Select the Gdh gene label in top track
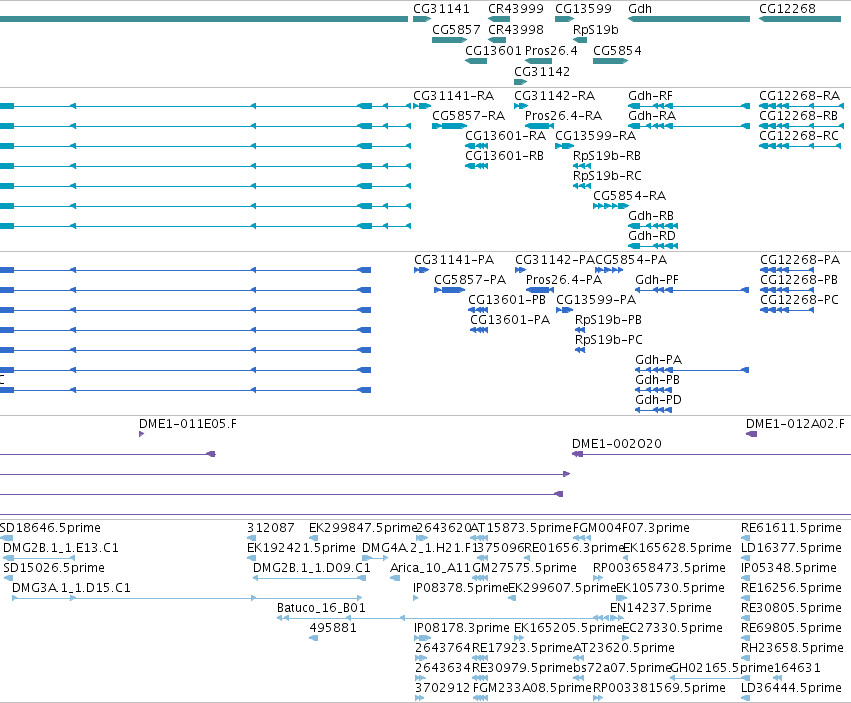Screen dimensions: 851x703 pyautogui.click(x=640, y=9)
